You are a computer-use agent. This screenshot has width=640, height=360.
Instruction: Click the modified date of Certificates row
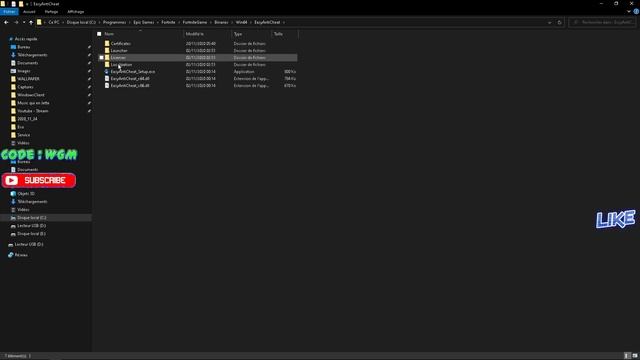tap(201, 43)
